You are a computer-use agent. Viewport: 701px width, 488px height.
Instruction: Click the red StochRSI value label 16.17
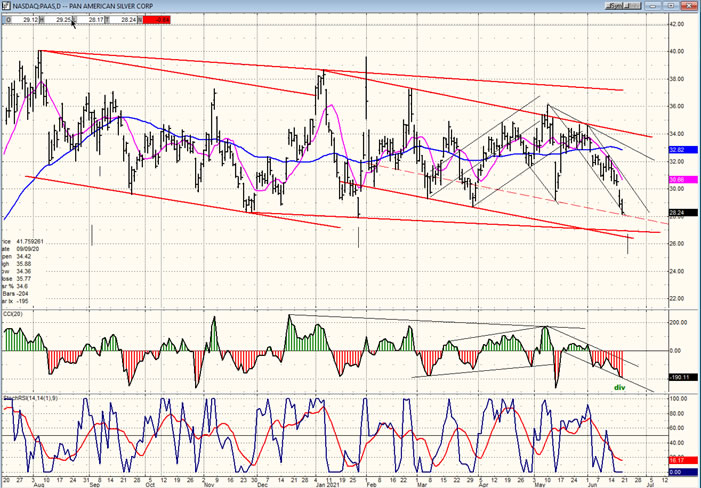click(x=683, y=460)
